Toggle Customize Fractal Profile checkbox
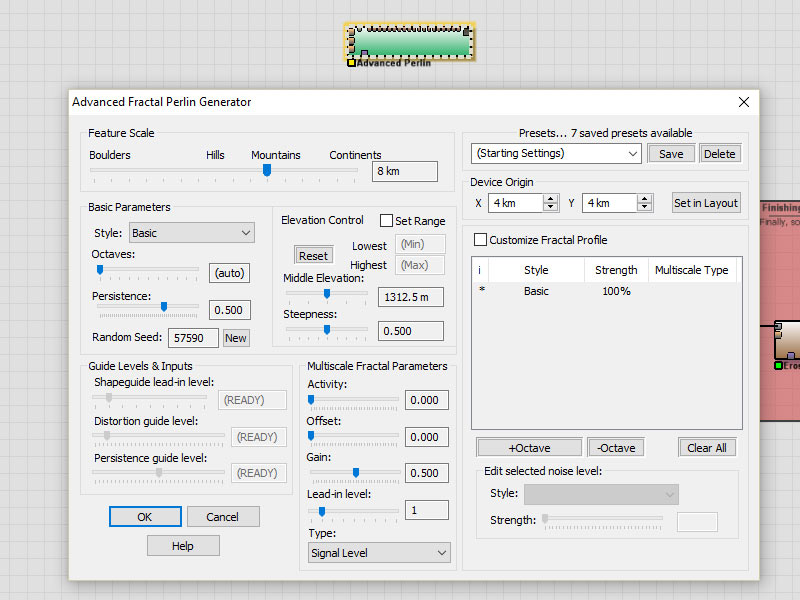This screenshot has height=600, width=800. 481,240
